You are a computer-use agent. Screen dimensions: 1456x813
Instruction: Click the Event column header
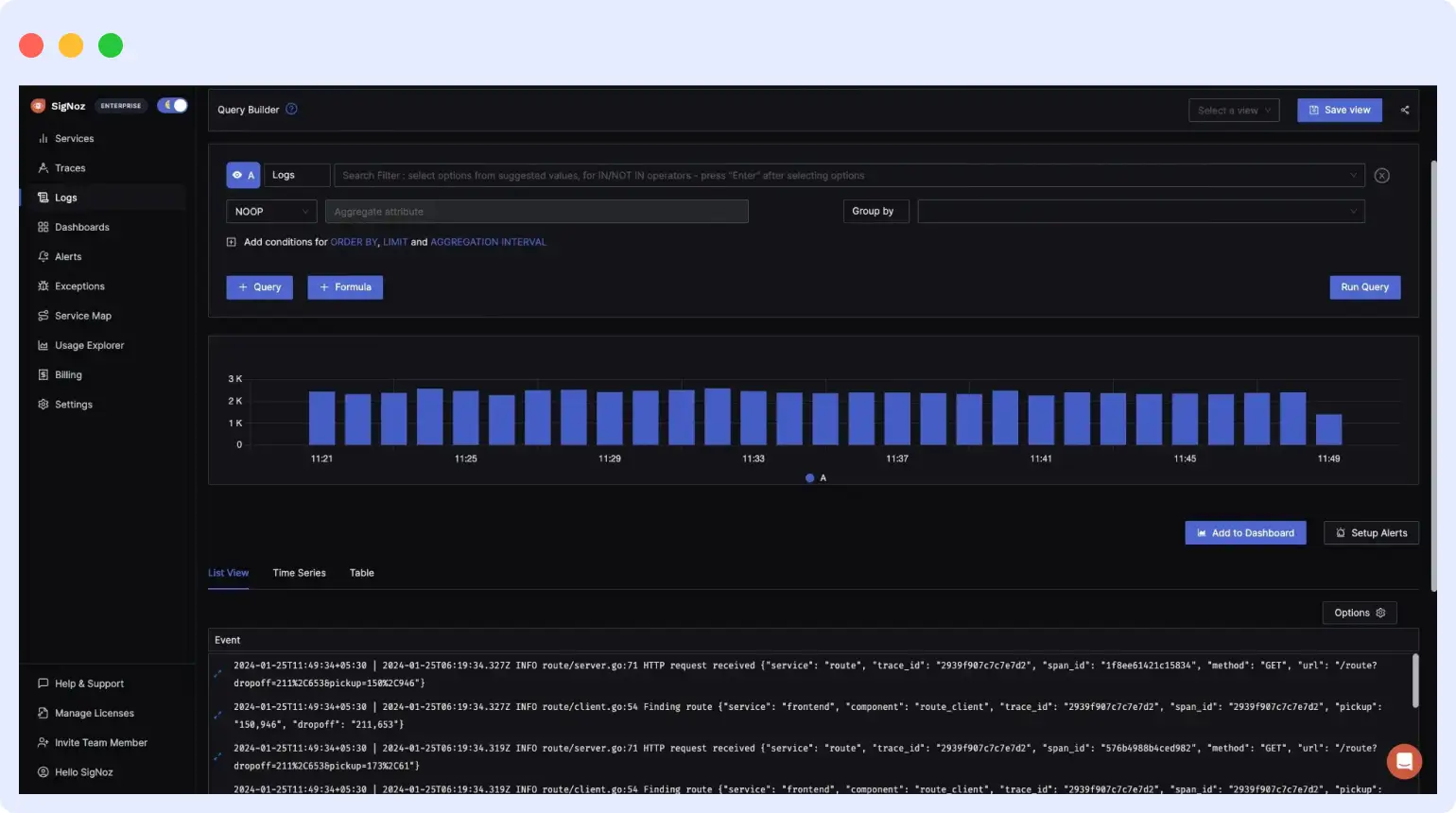coord(227,640)
